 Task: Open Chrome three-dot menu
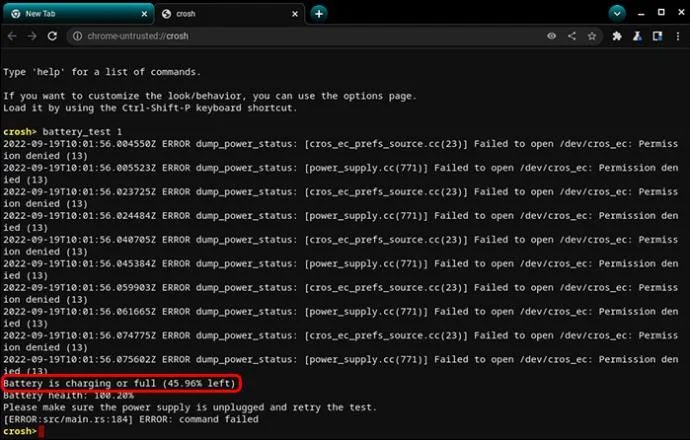[x=678, y=36]
